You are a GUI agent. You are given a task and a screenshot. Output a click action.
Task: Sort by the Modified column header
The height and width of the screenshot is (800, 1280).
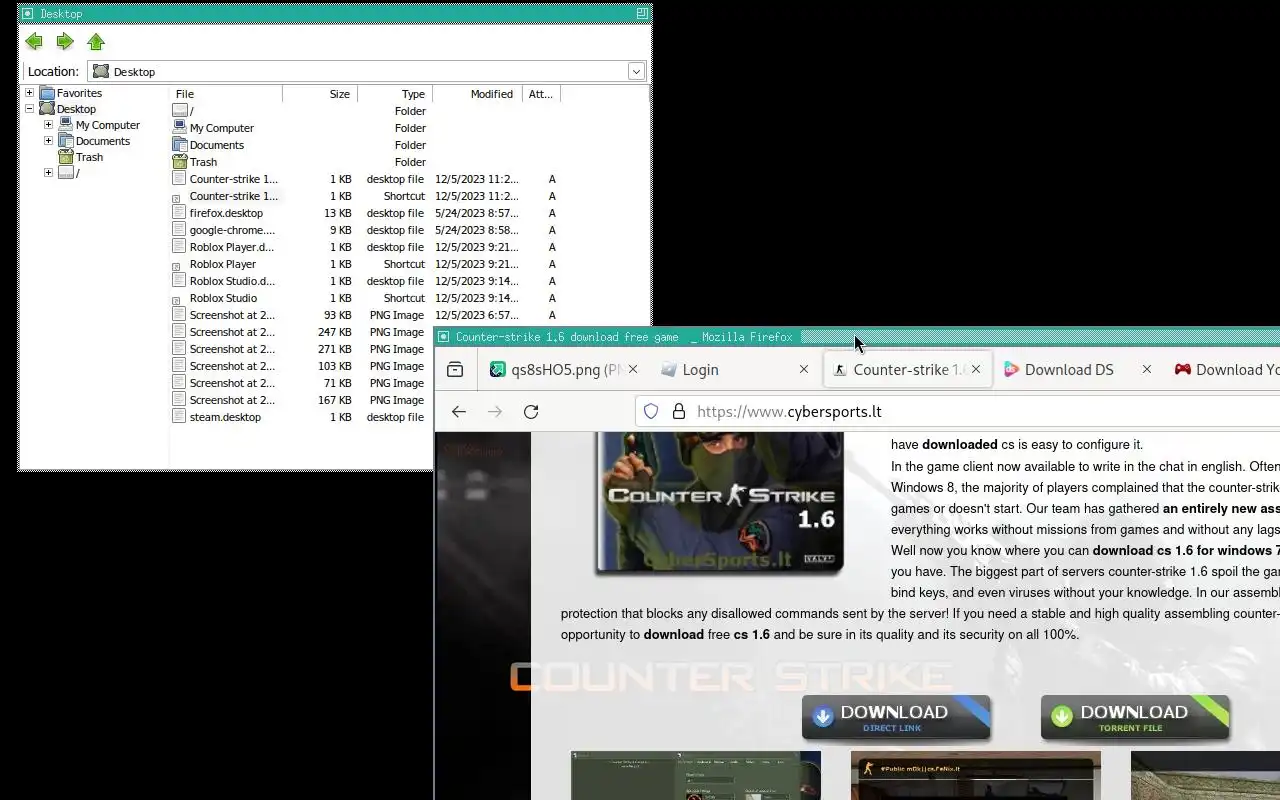(x=477, y=94)
